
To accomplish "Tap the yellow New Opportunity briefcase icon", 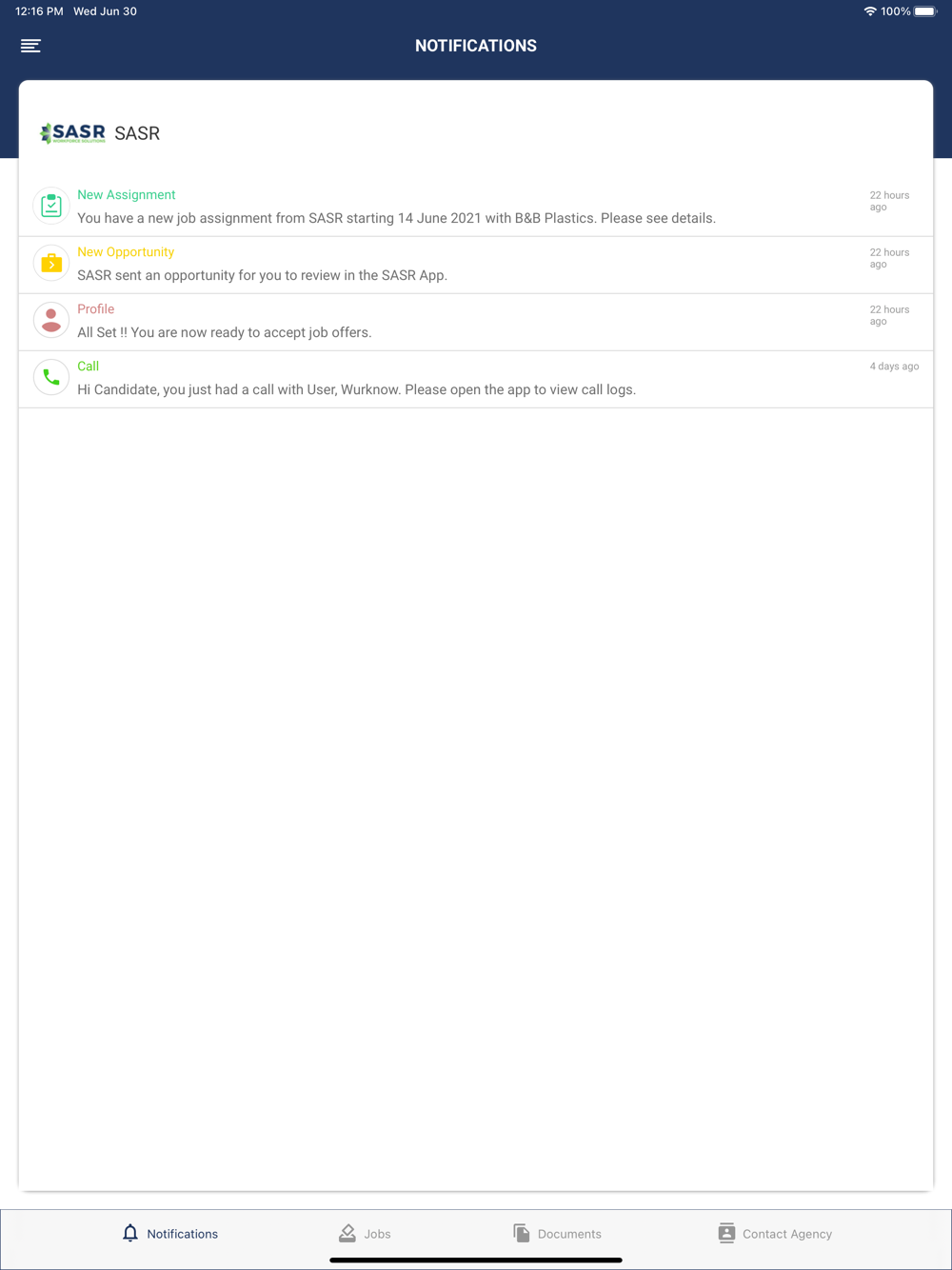I will tap(51, 263).
